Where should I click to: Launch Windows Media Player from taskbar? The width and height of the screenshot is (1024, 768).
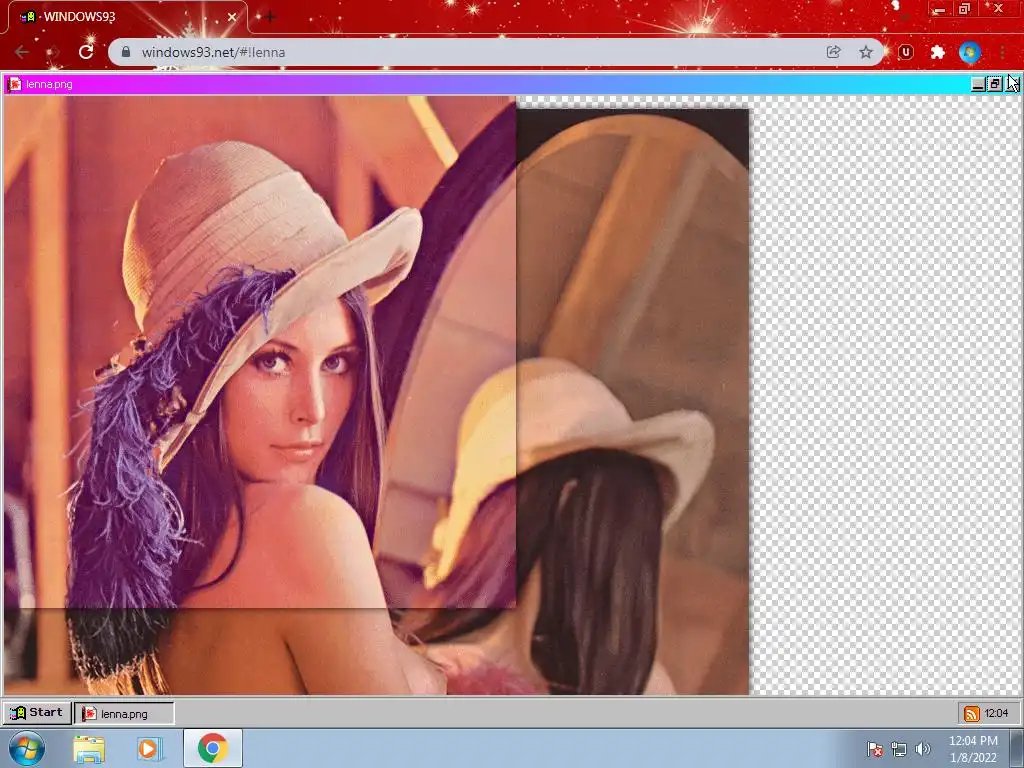(x=150, y=749)
